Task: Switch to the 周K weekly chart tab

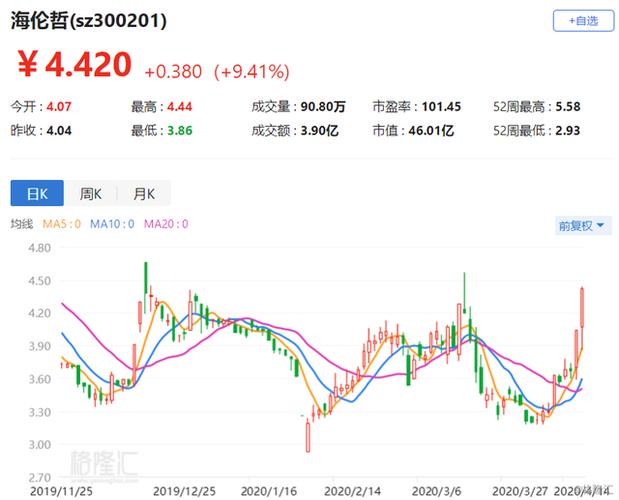Action: [x=90, y=193]
